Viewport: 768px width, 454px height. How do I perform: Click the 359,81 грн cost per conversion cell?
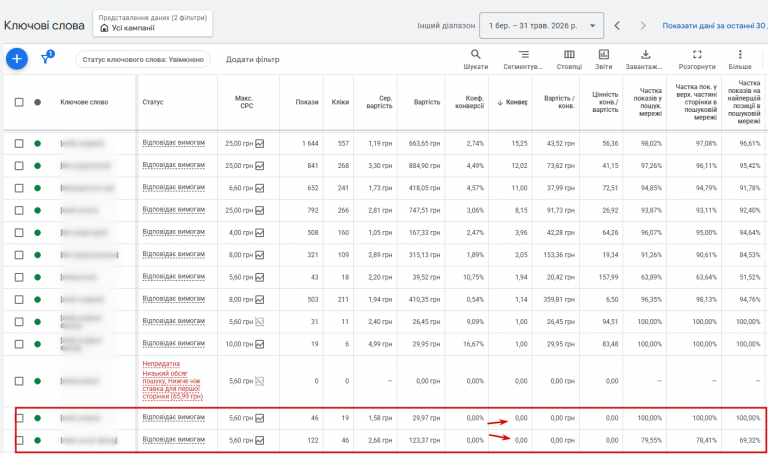[x=558, y=300]
